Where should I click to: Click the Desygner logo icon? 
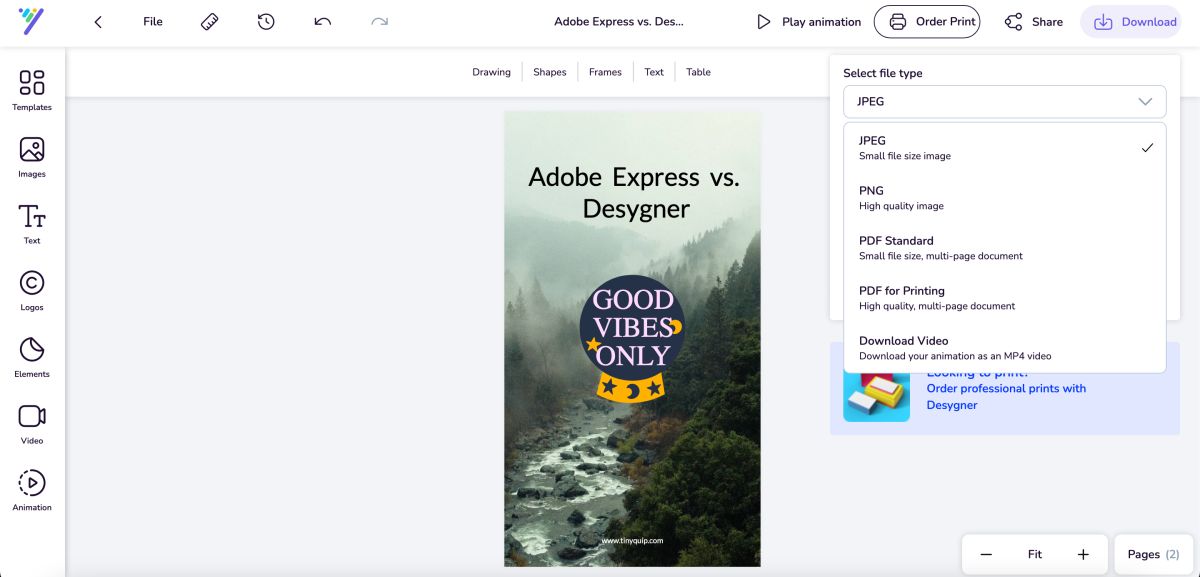coord(31,21)
